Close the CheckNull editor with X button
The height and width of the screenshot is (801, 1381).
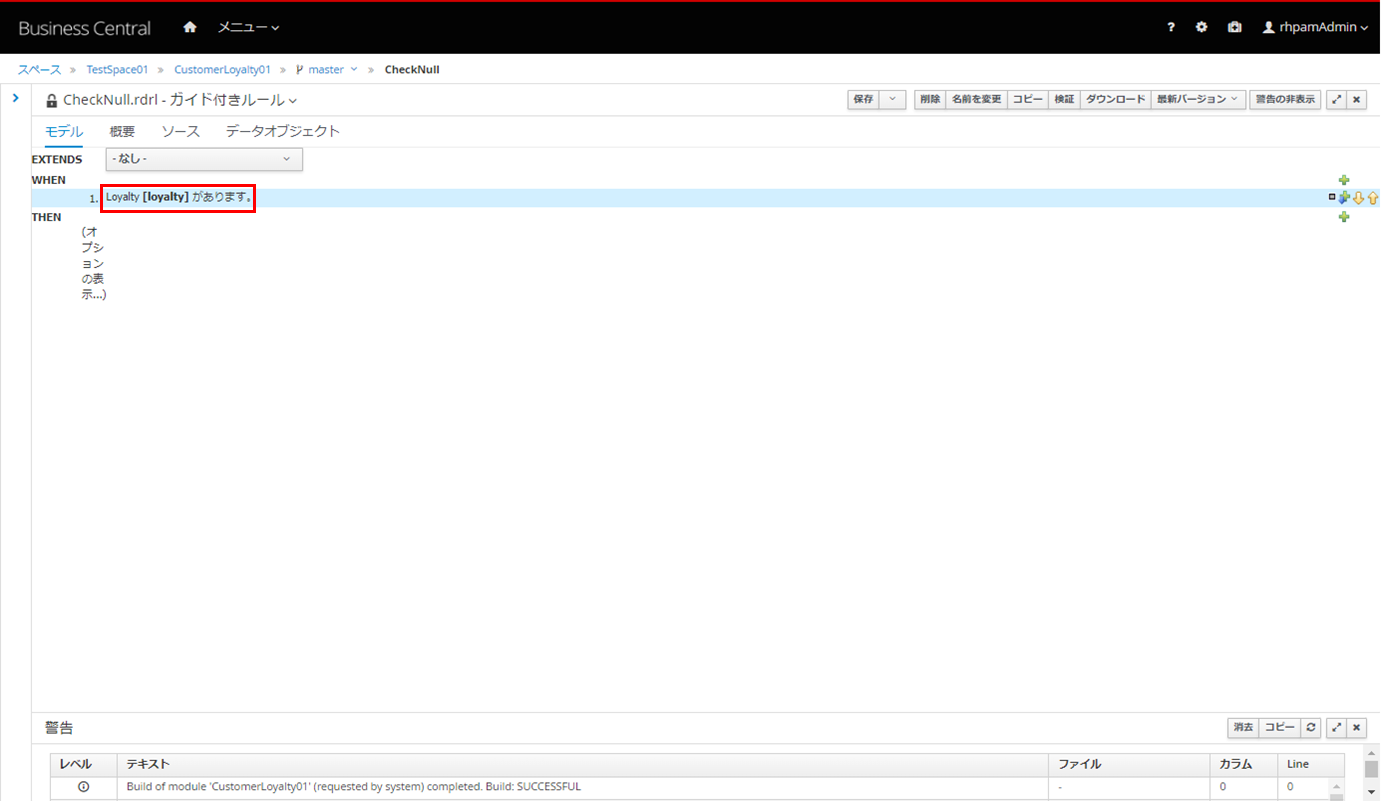(1357, 99)
